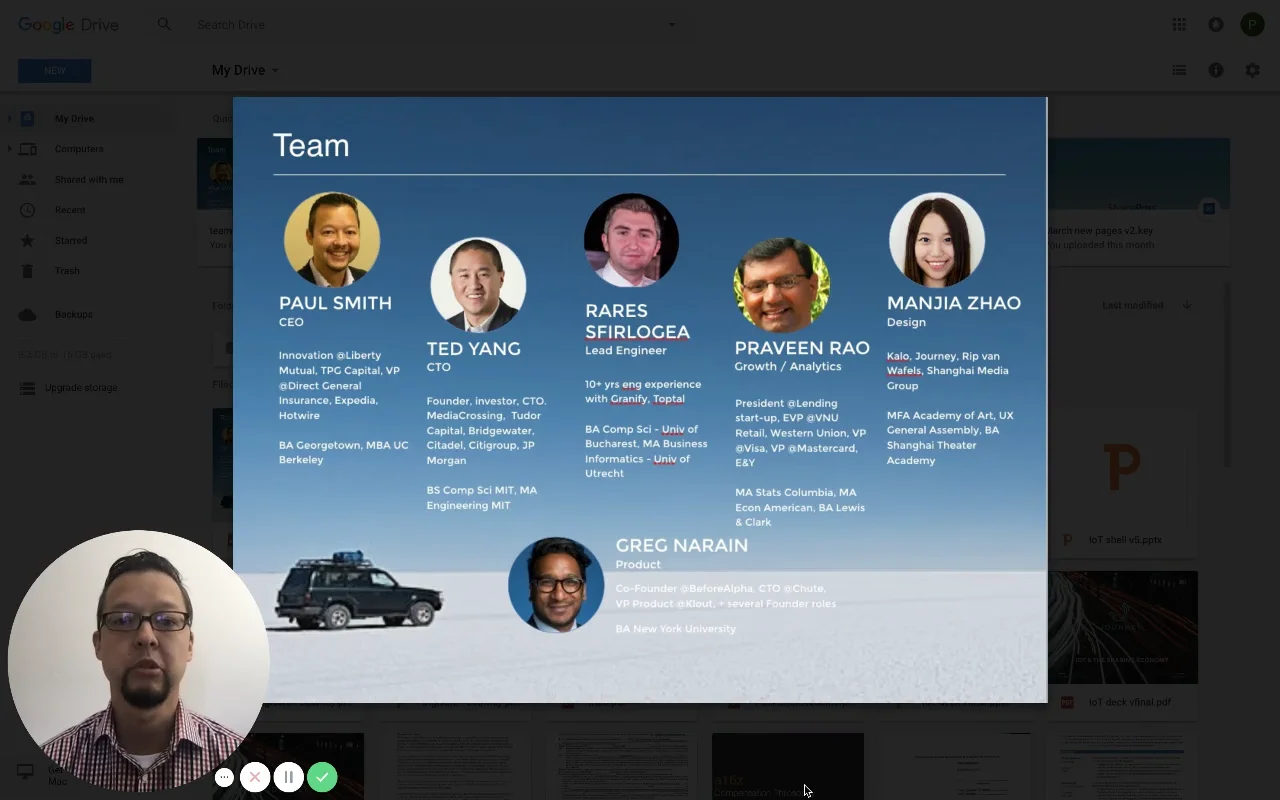Viewport: 1280px width, 800px height.
Task: Expand the Computers tree arrow
Action: (x=9, y=149)
